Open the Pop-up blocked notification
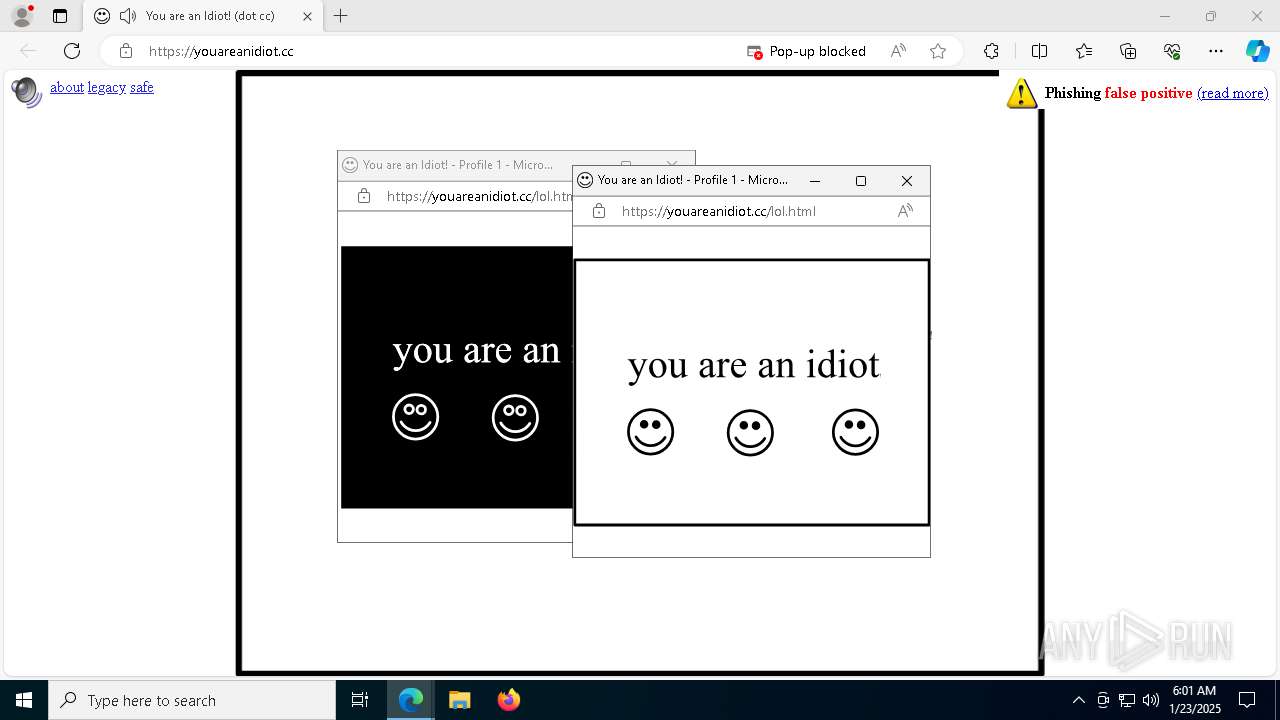Screen dimensions: 1280x720 point(807,51)
